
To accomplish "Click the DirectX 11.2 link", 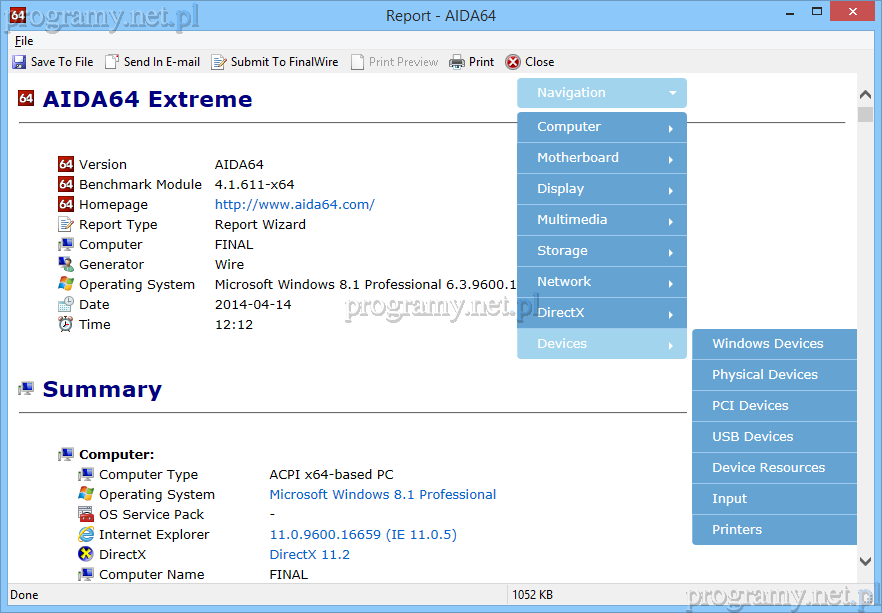I will pyautogui.click(x=309, y=555).
